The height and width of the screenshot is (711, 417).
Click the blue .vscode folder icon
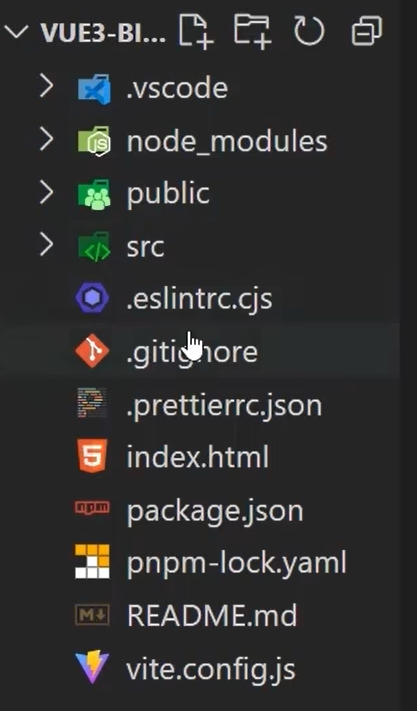[x=93, y=89]
